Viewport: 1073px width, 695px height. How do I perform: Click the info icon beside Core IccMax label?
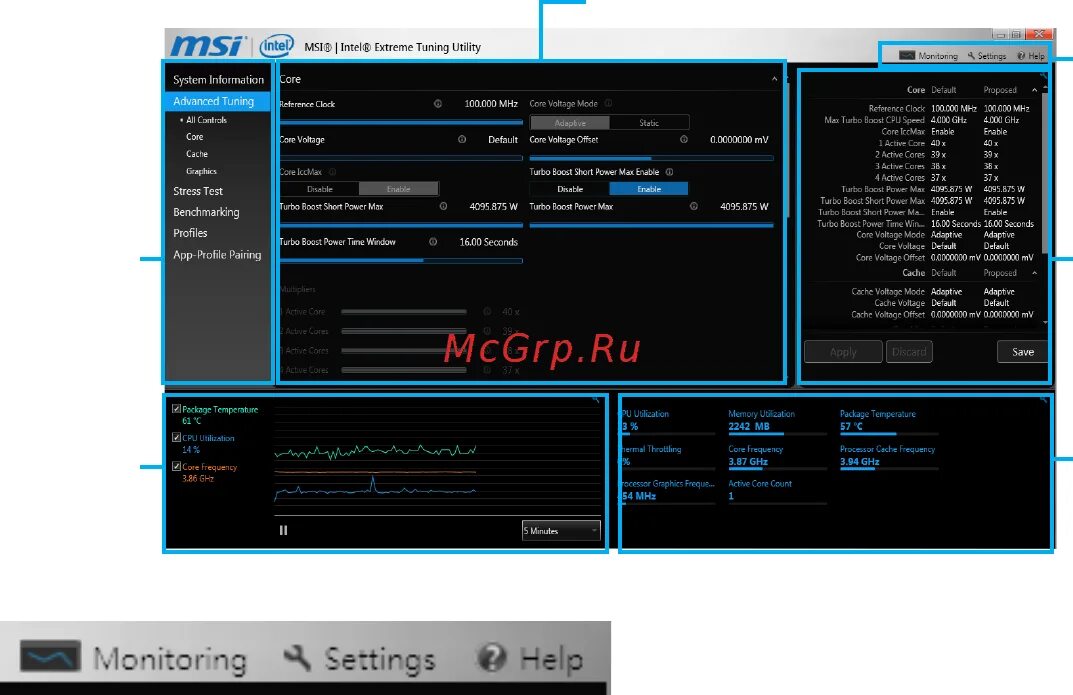(333, 172)
